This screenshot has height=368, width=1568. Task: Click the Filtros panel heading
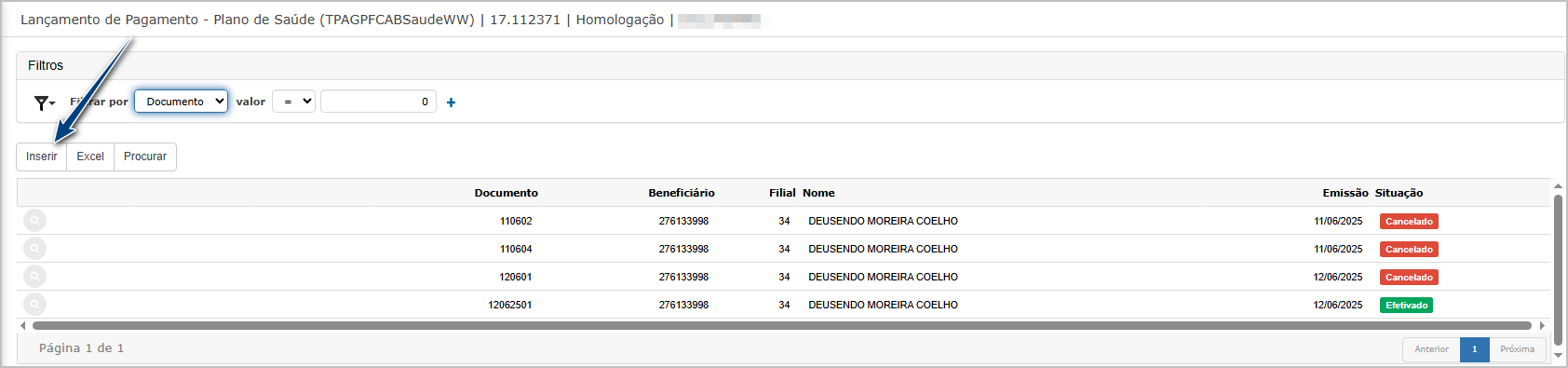coord(46,65)
